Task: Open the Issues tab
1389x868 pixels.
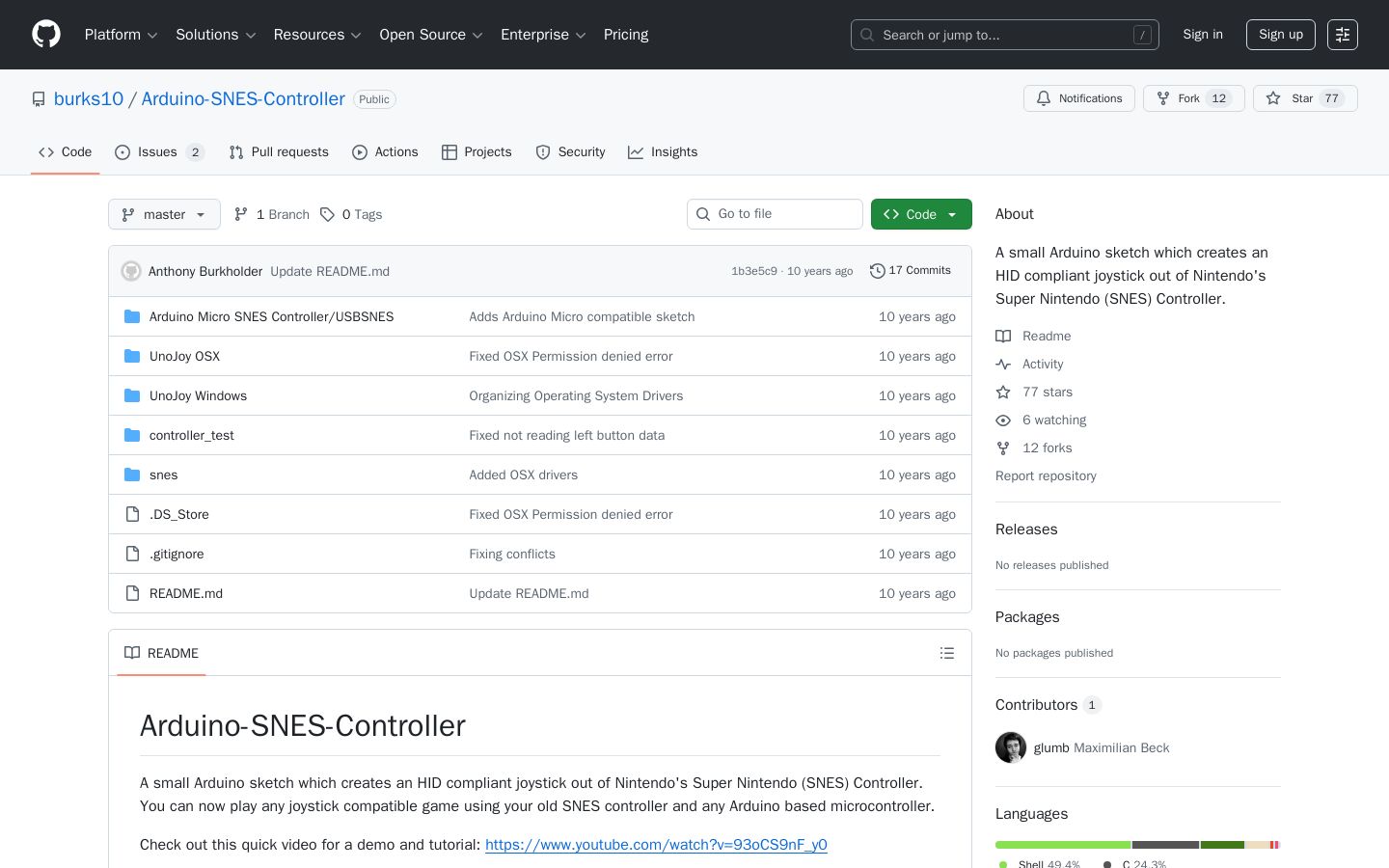Action: tap(159, 152)
